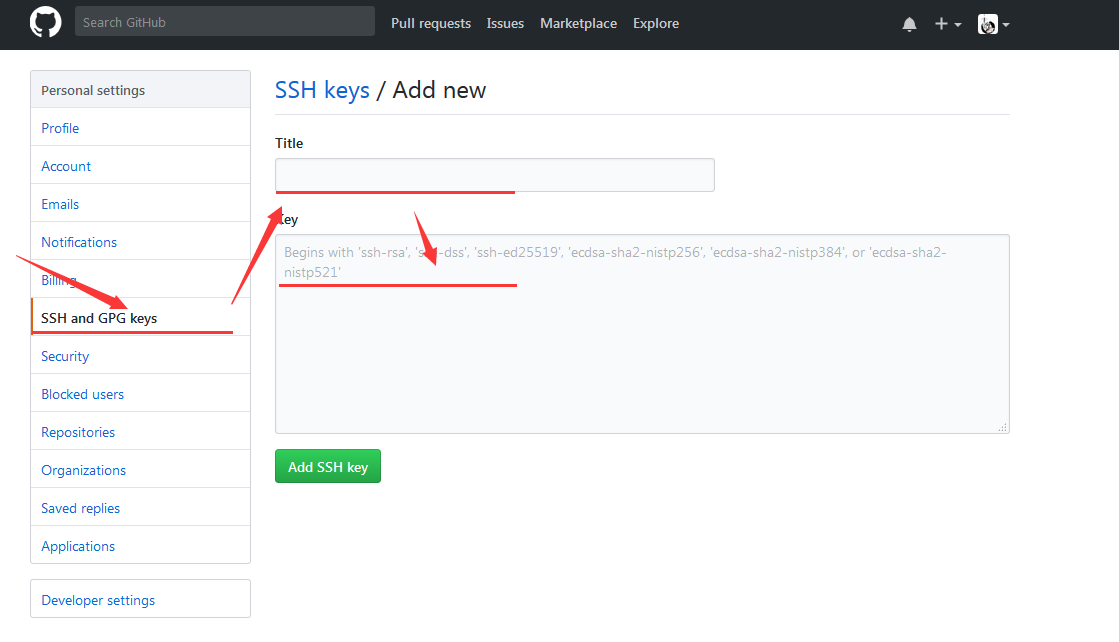Navigate to Issues

(x=505, y=23)
